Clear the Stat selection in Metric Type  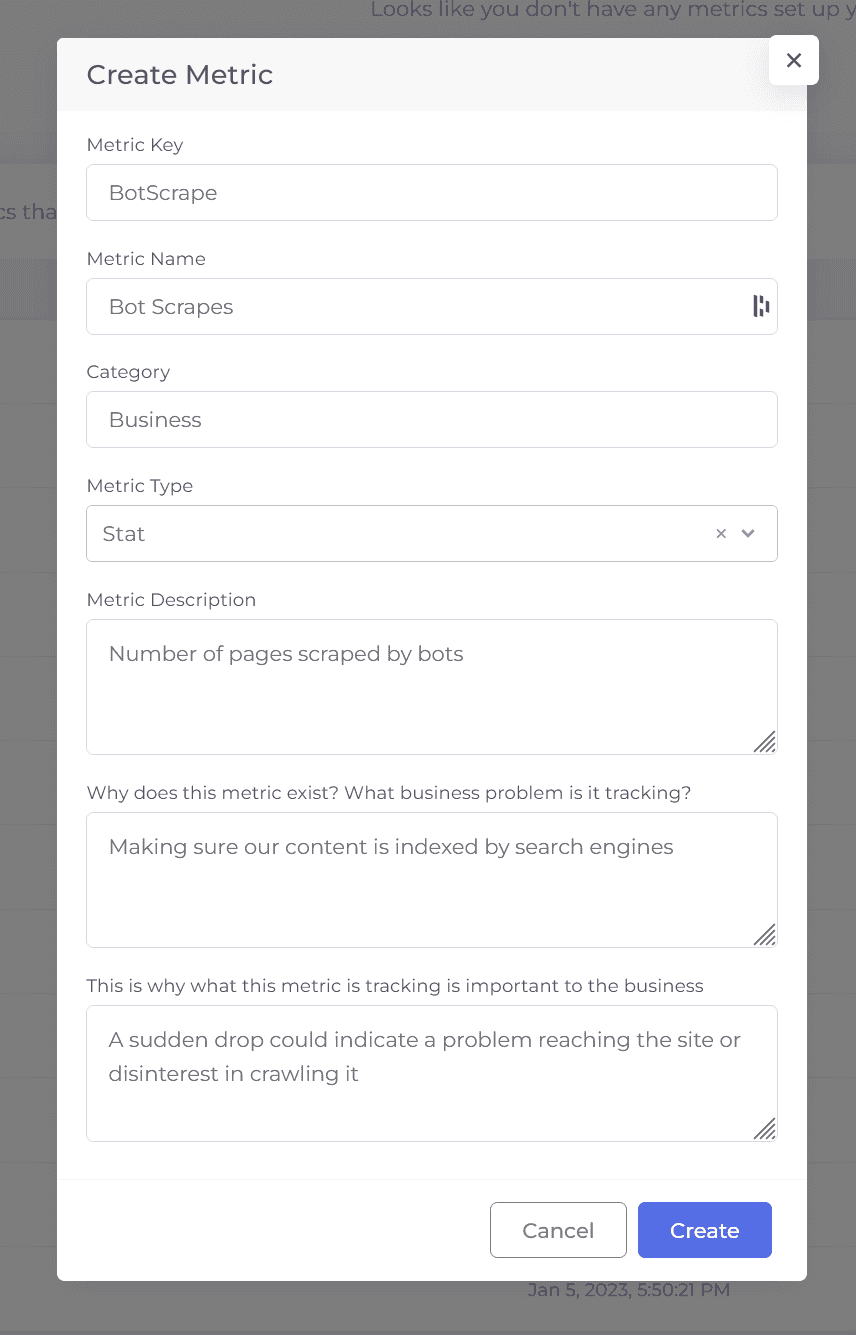pyautogui.click(x=720, y=534)
